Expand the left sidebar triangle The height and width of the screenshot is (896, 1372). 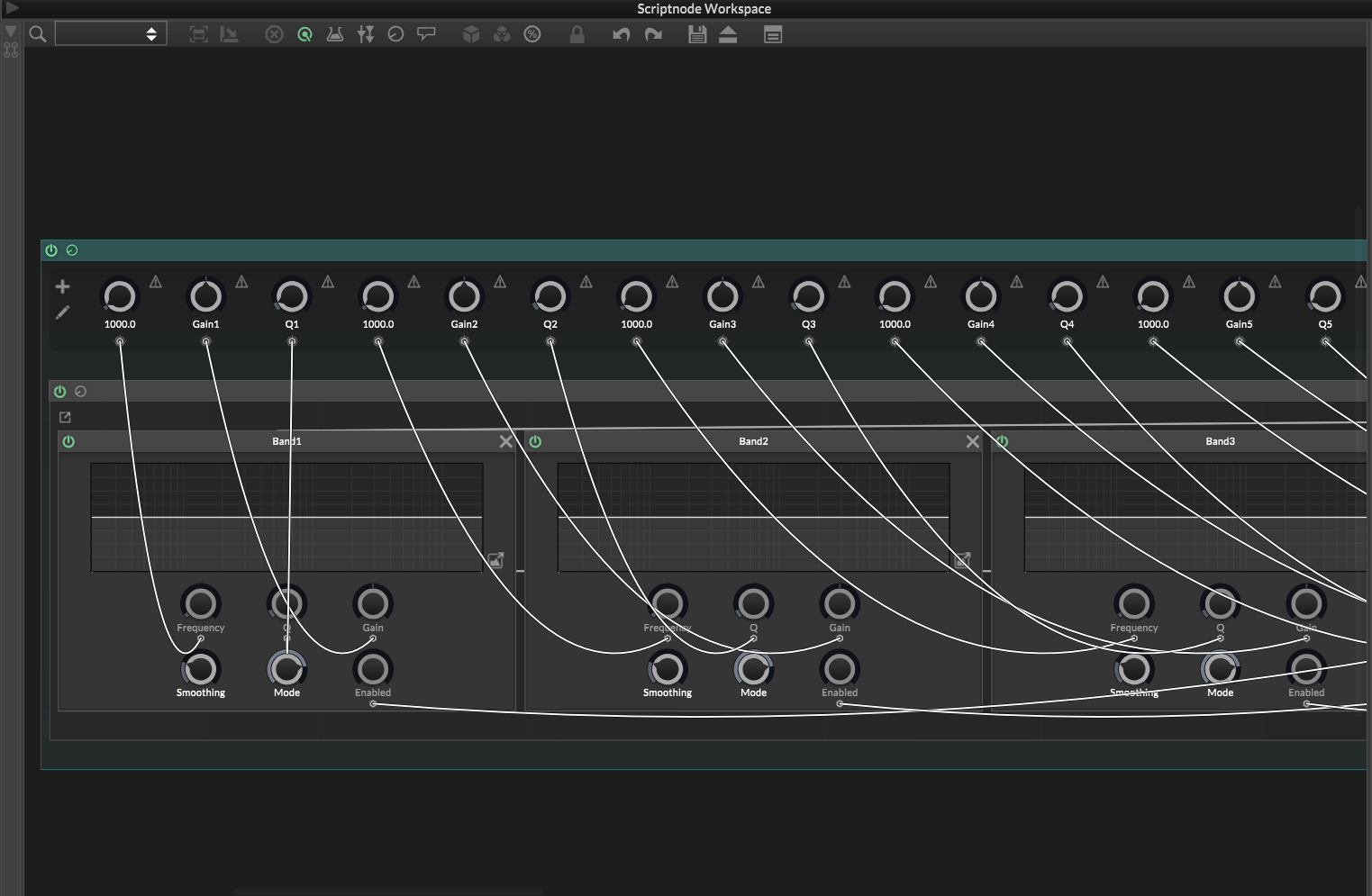11,32
